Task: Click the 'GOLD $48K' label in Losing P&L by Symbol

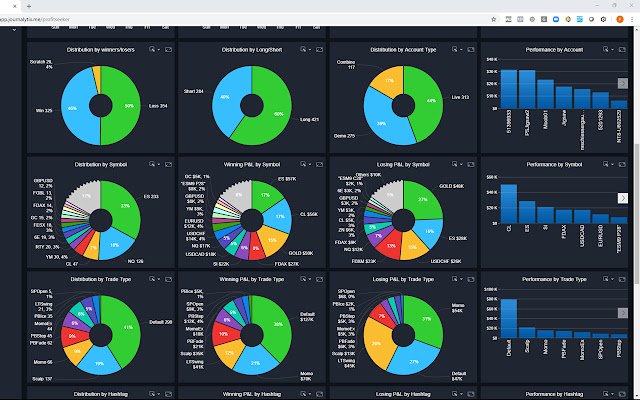Action: click(451, 186)
